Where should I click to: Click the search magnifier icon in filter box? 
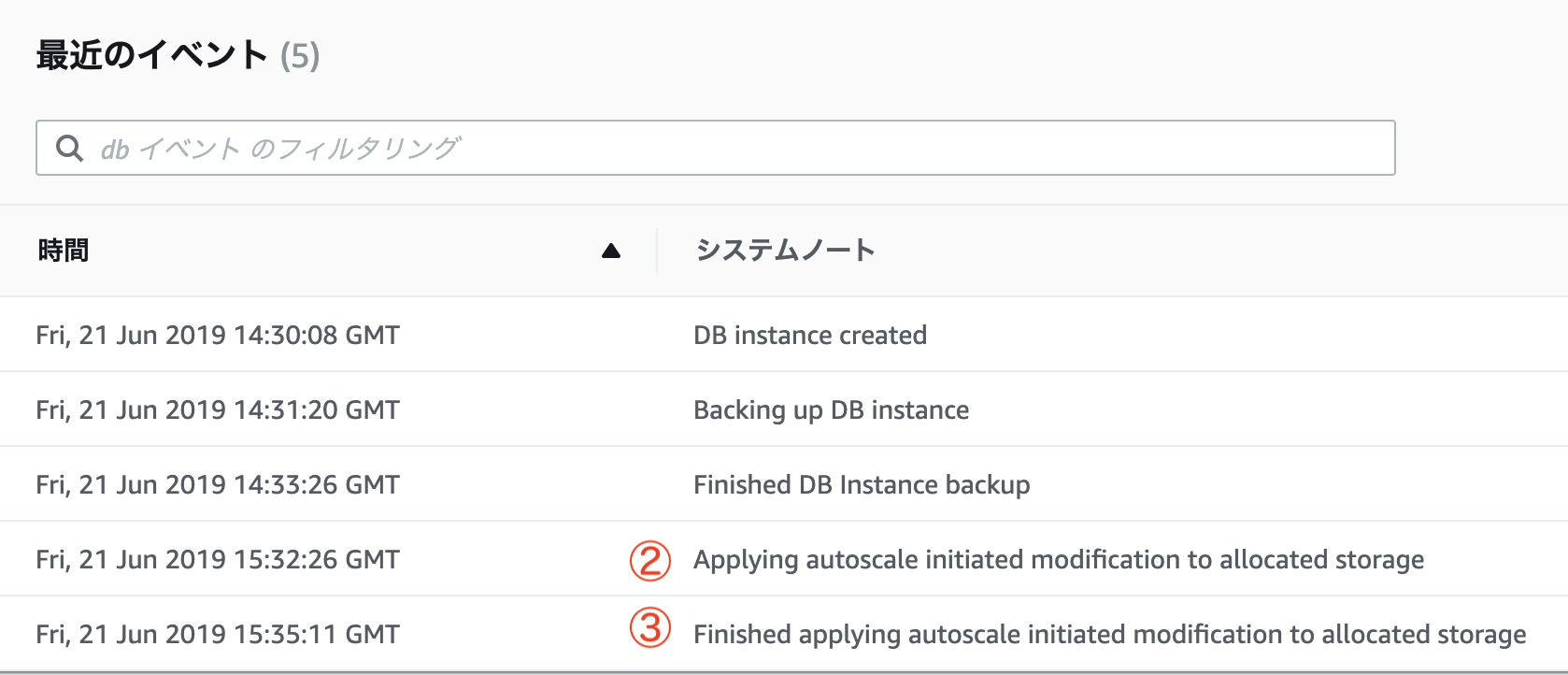[x=69, y=148]
